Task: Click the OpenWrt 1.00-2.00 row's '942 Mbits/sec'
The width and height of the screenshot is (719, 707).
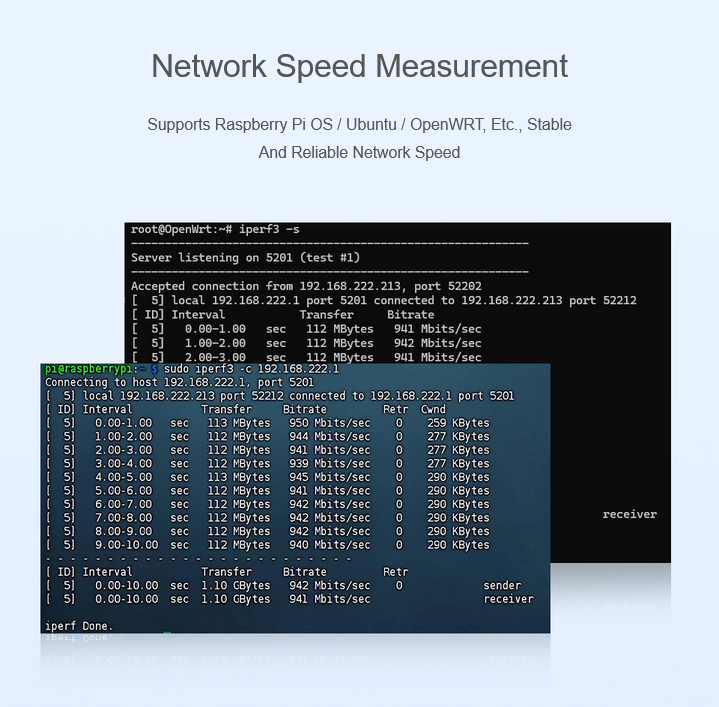Action: (x=437, y=343)
